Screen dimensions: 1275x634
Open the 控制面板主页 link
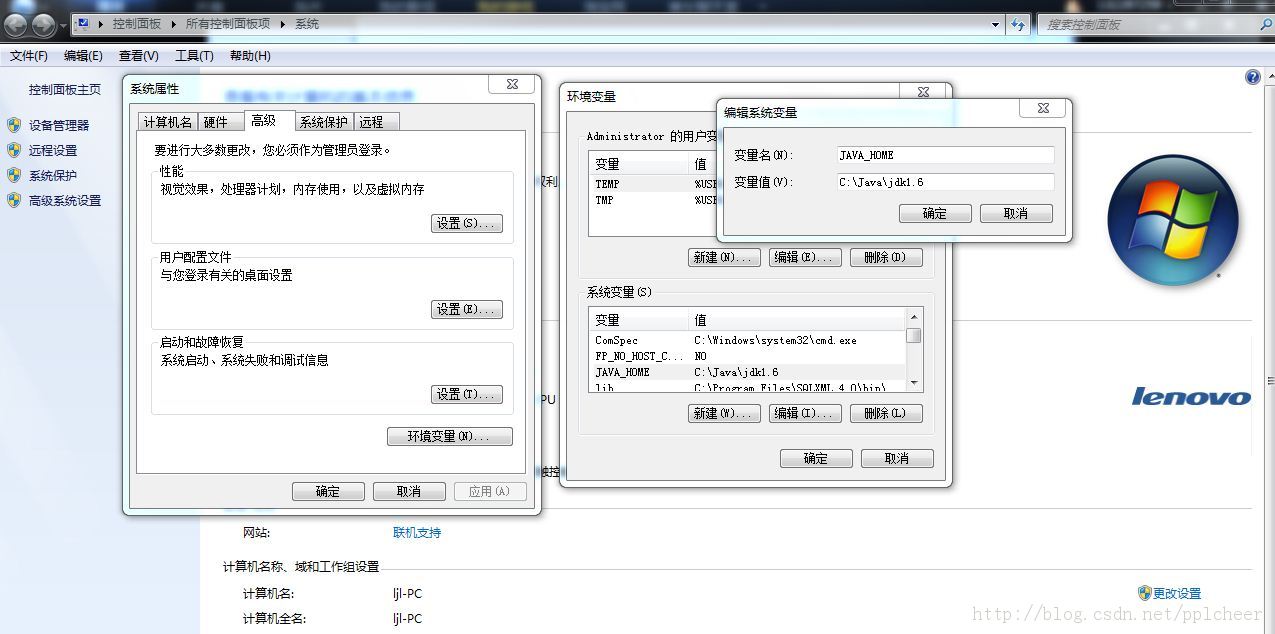(x=65, y=89)
